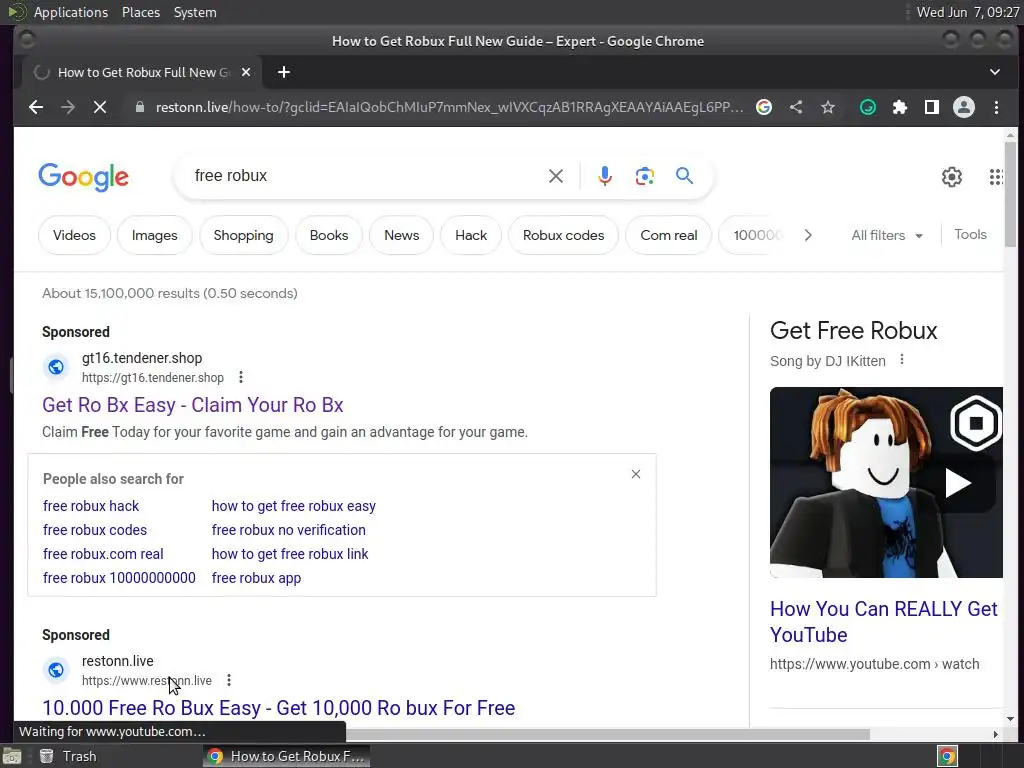Viewport: 1024px width, 768px height.
Task: Select the Hack filter chip
Action: tap(471, 235)
